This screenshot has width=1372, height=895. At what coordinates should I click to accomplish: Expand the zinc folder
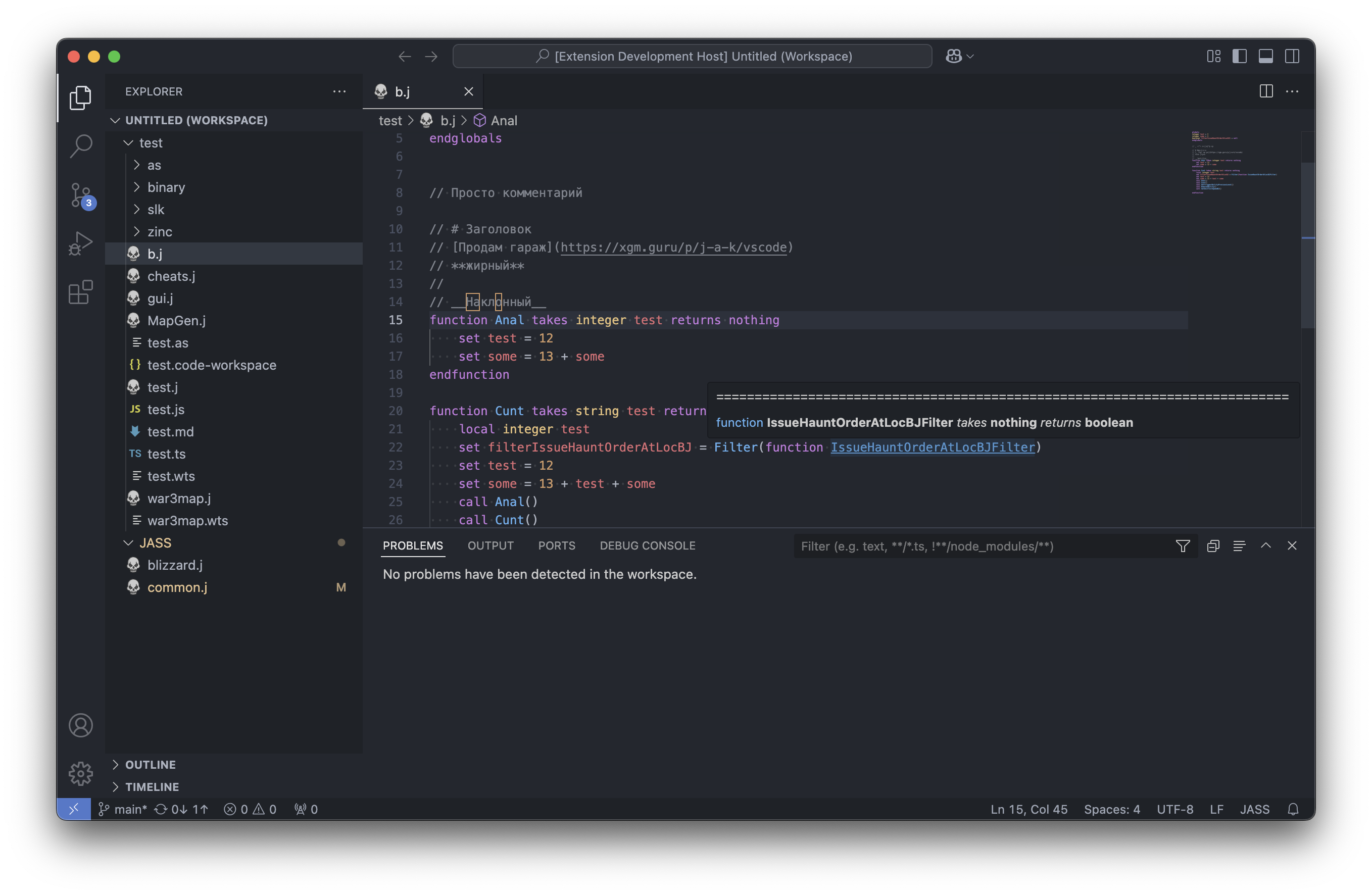point(160,232)
